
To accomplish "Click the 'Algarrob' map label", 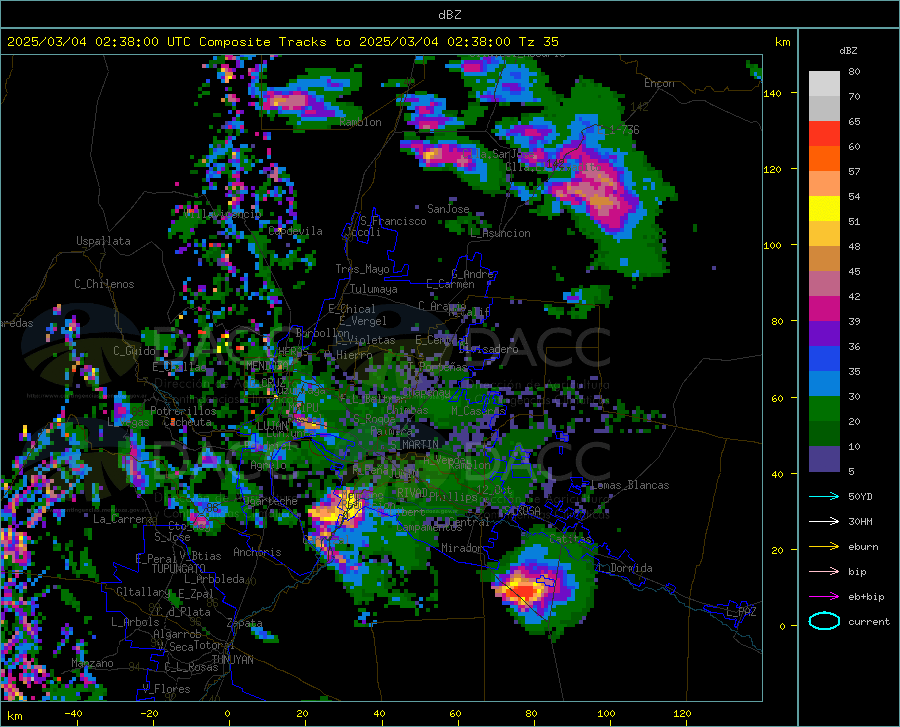I will tap(177, 634).
